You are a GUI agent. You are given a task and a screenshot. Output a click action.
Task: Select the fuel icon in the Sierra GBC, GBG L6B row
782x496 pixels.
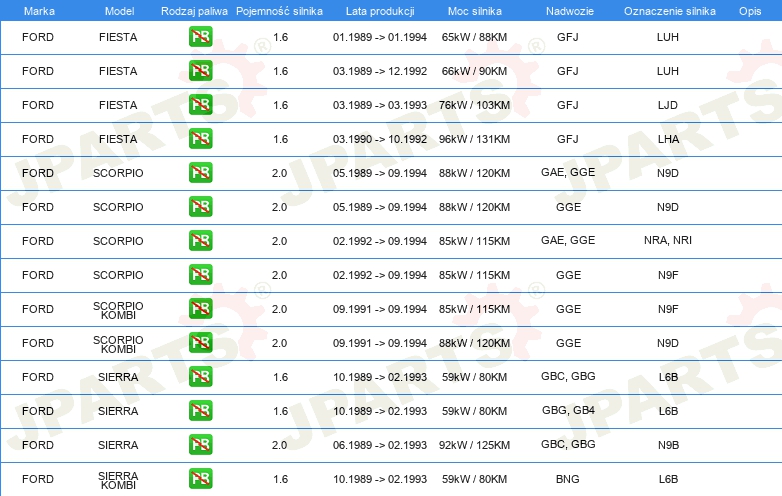200,377
